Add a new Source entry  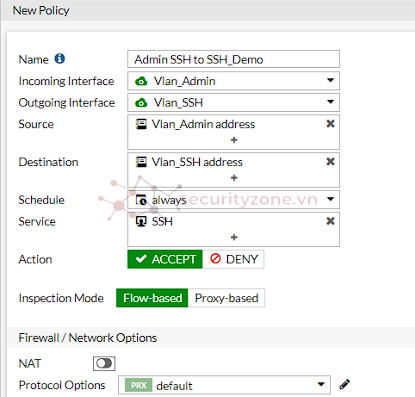click(234, 140)
